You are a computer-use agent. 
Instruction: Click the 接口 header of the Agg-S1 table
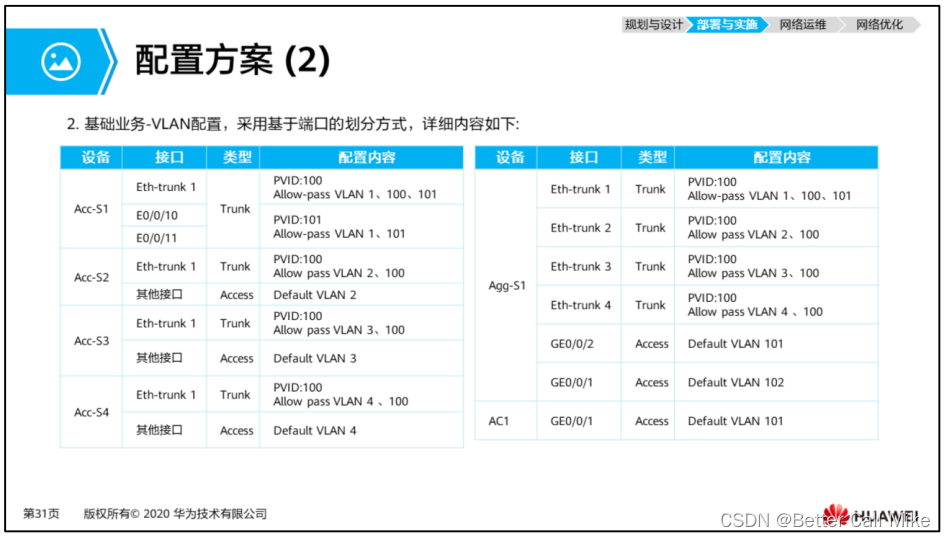click(579, 157)
